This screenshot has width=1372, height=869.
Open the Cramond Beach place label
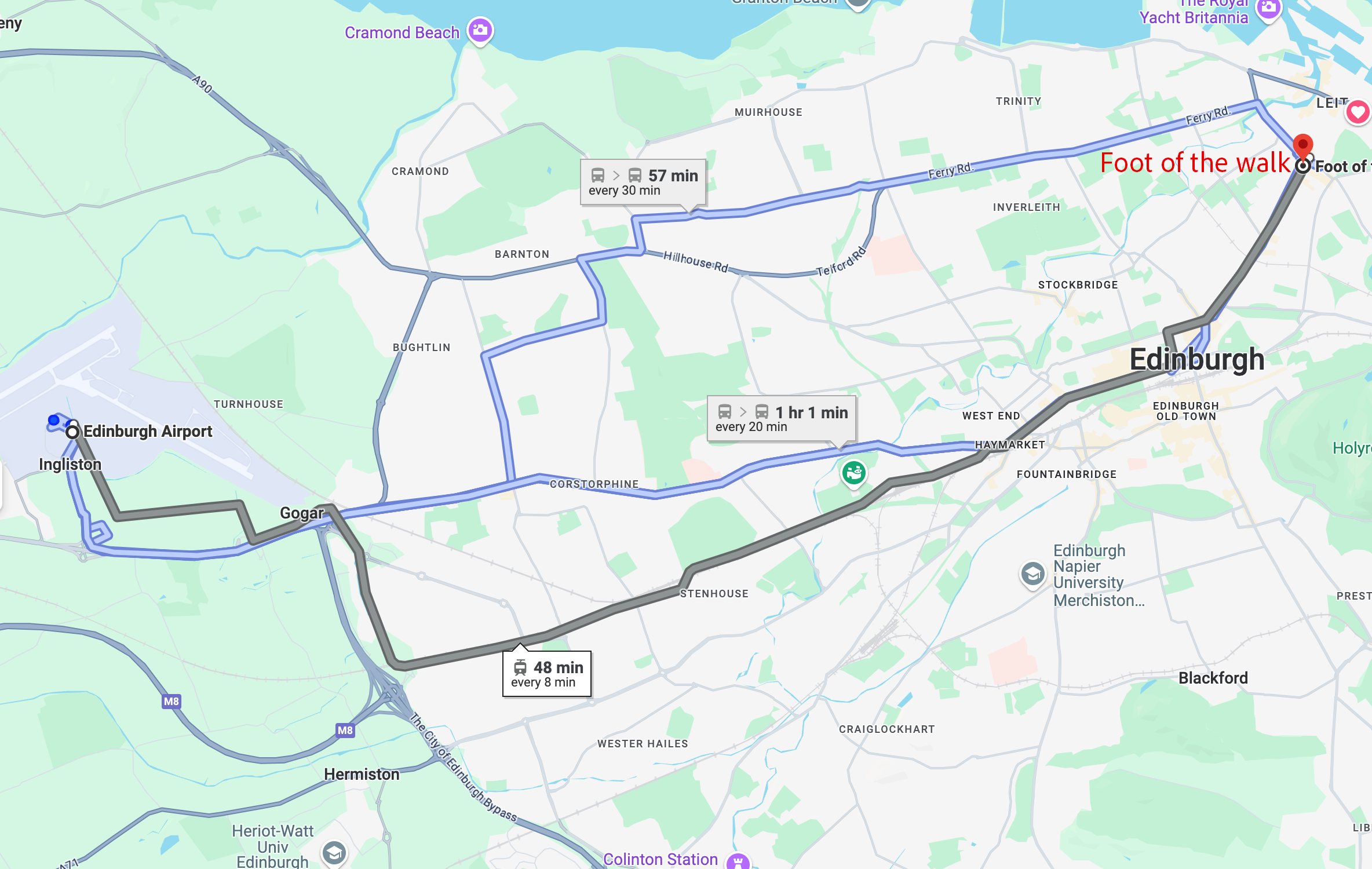pyautogui.click(x=402, y=32)
